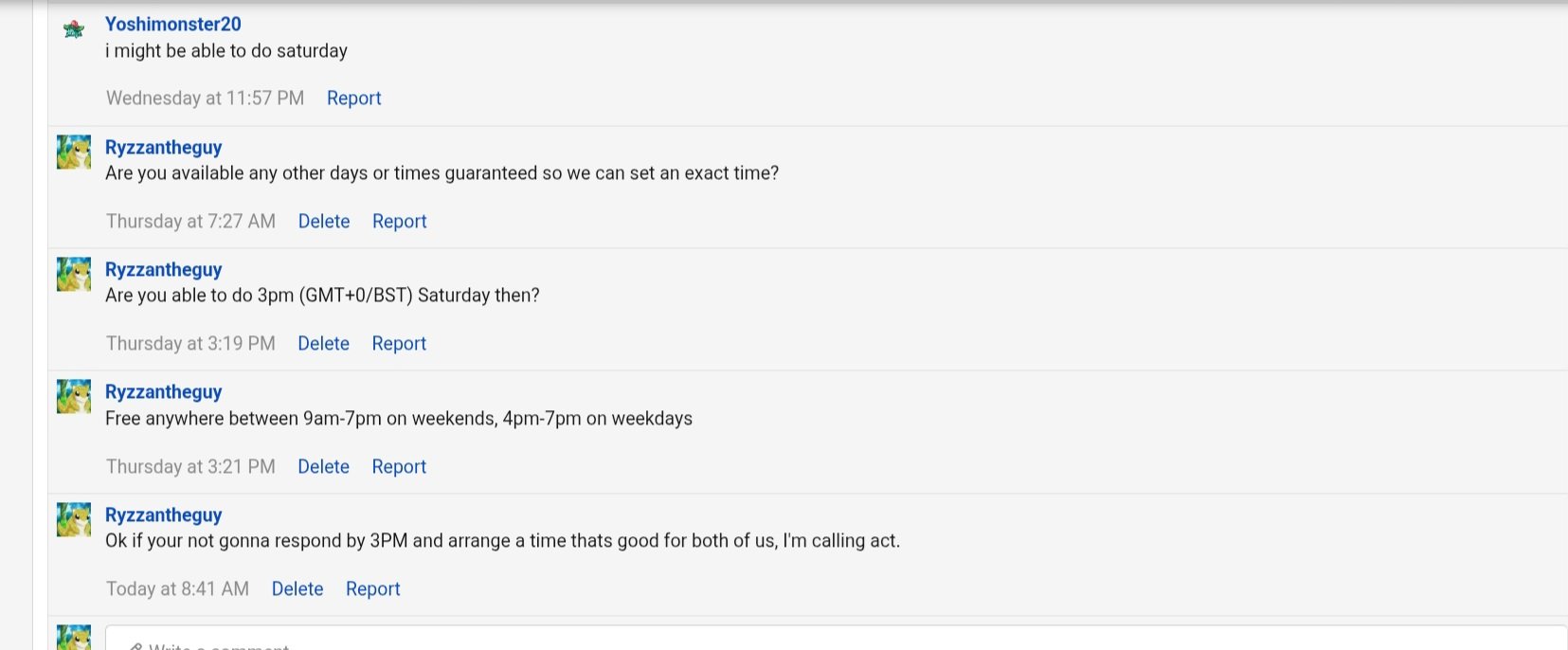
Task: Delete the Today 8:41 AM comment
Action: point(297,588)
